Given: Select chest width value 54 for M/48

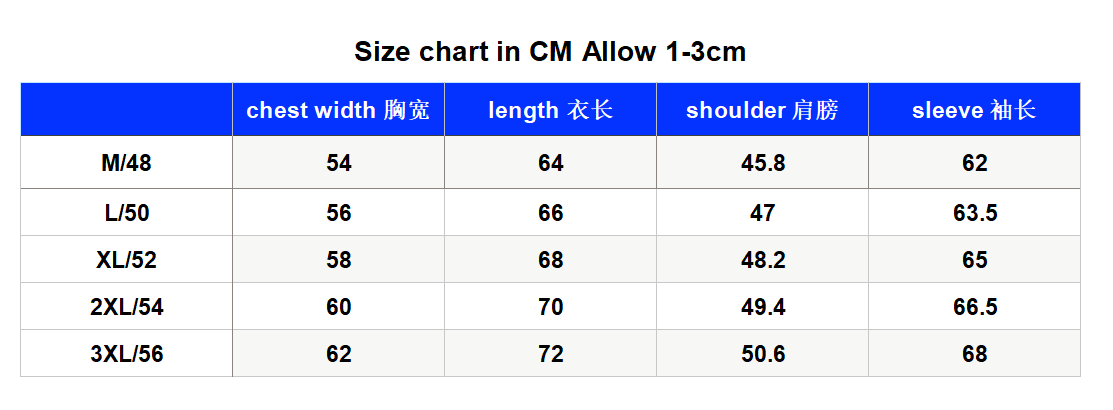Looking at the screenshot, I should (x=339, y=163).
